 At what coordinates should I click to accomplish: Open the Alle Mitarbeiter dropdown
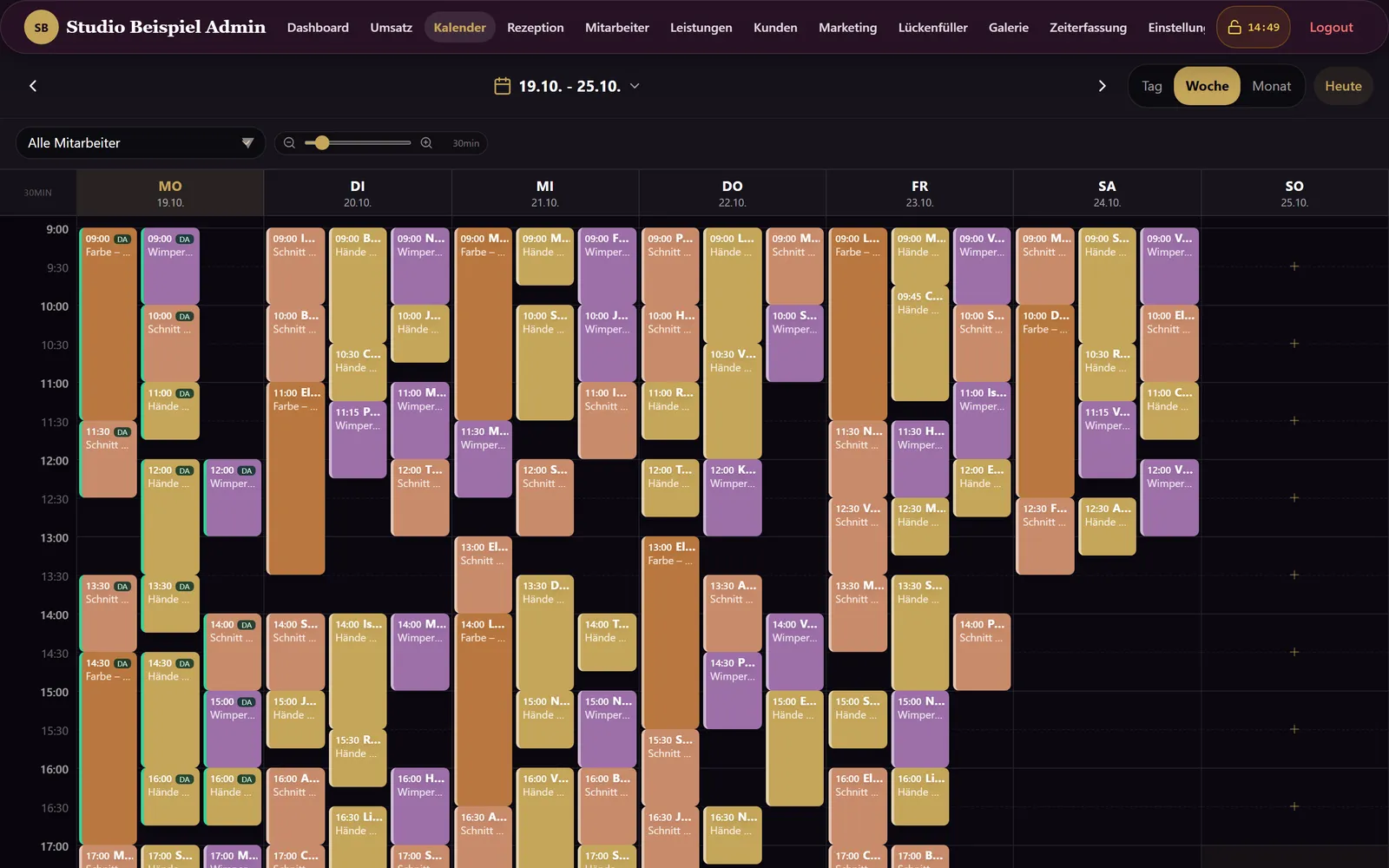click(x=141, y=143)
